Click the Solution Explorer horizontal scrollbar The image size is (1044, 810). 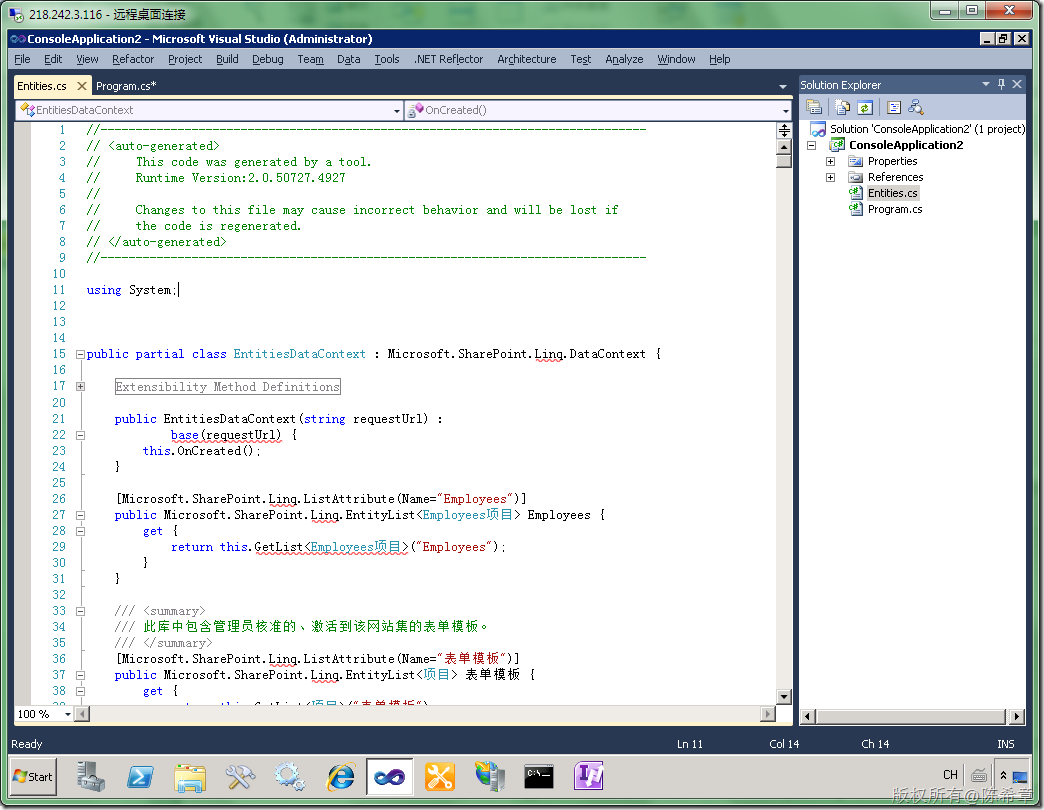pos(911,716)
